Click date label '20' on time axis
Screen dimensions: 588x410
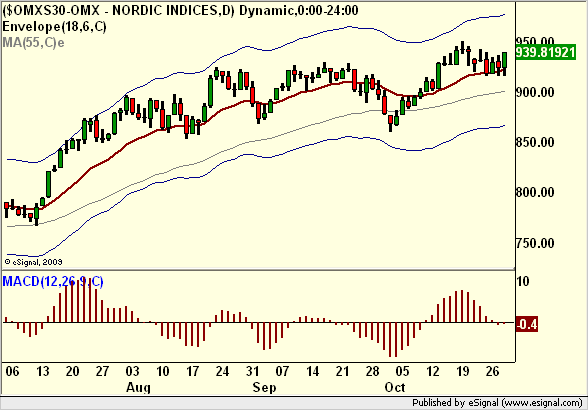(x=72, y=371)
